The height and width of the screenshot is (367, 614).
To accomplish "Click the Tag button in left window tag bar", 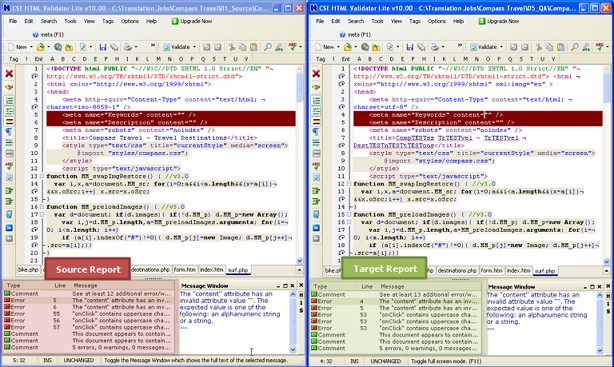I will click(x=13, y=59).
